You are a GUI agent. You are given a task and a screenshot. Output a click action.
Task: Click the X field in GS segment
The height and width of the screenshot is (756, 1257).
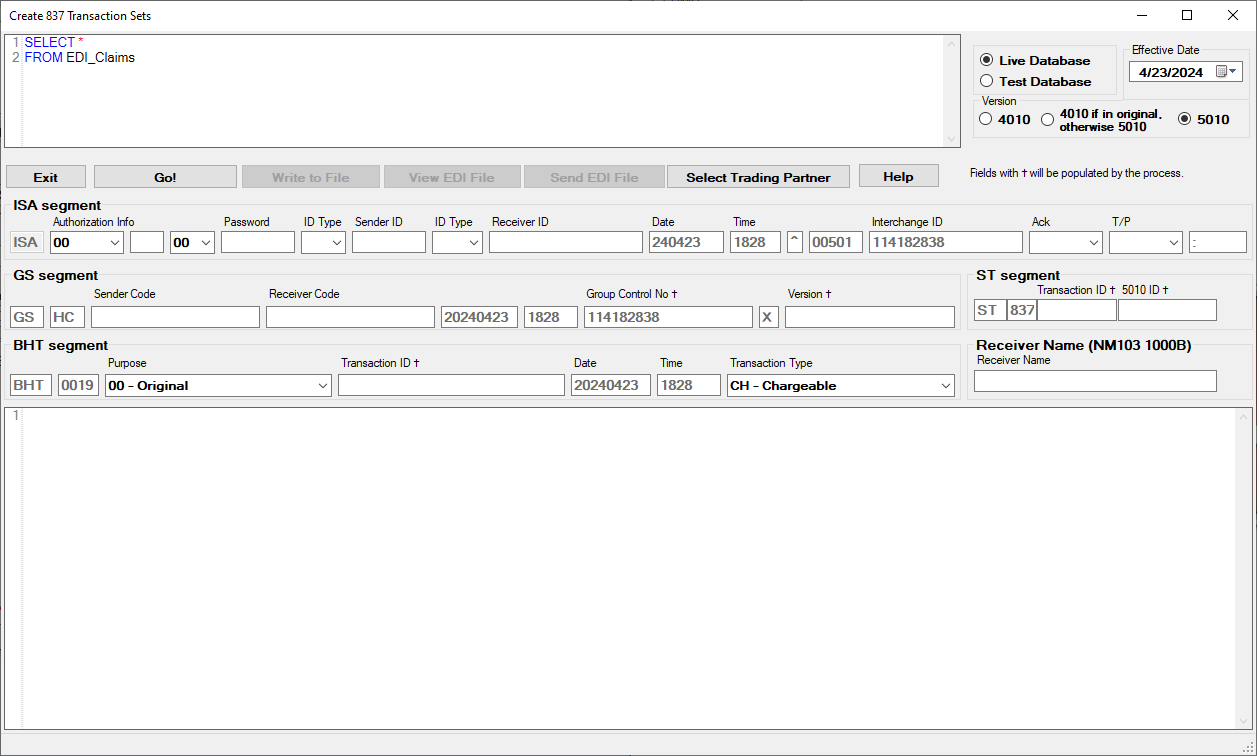pos(768,317)
